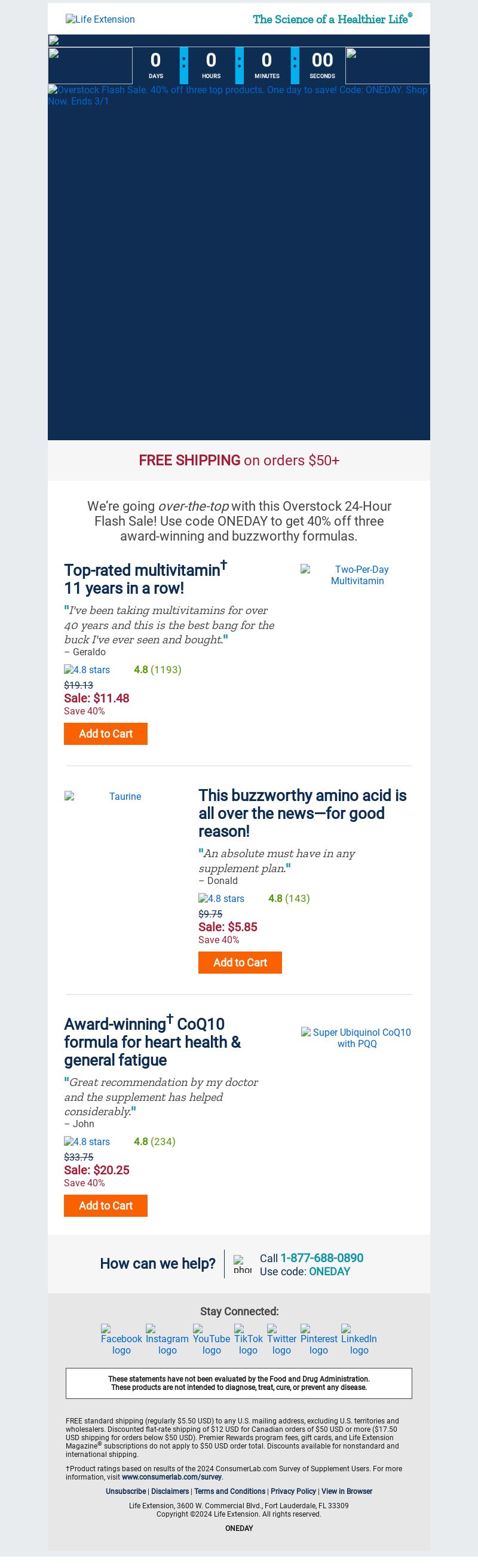Open the Twitter logo link
Screen dimensions: 478x1568
click(281, 1339)
